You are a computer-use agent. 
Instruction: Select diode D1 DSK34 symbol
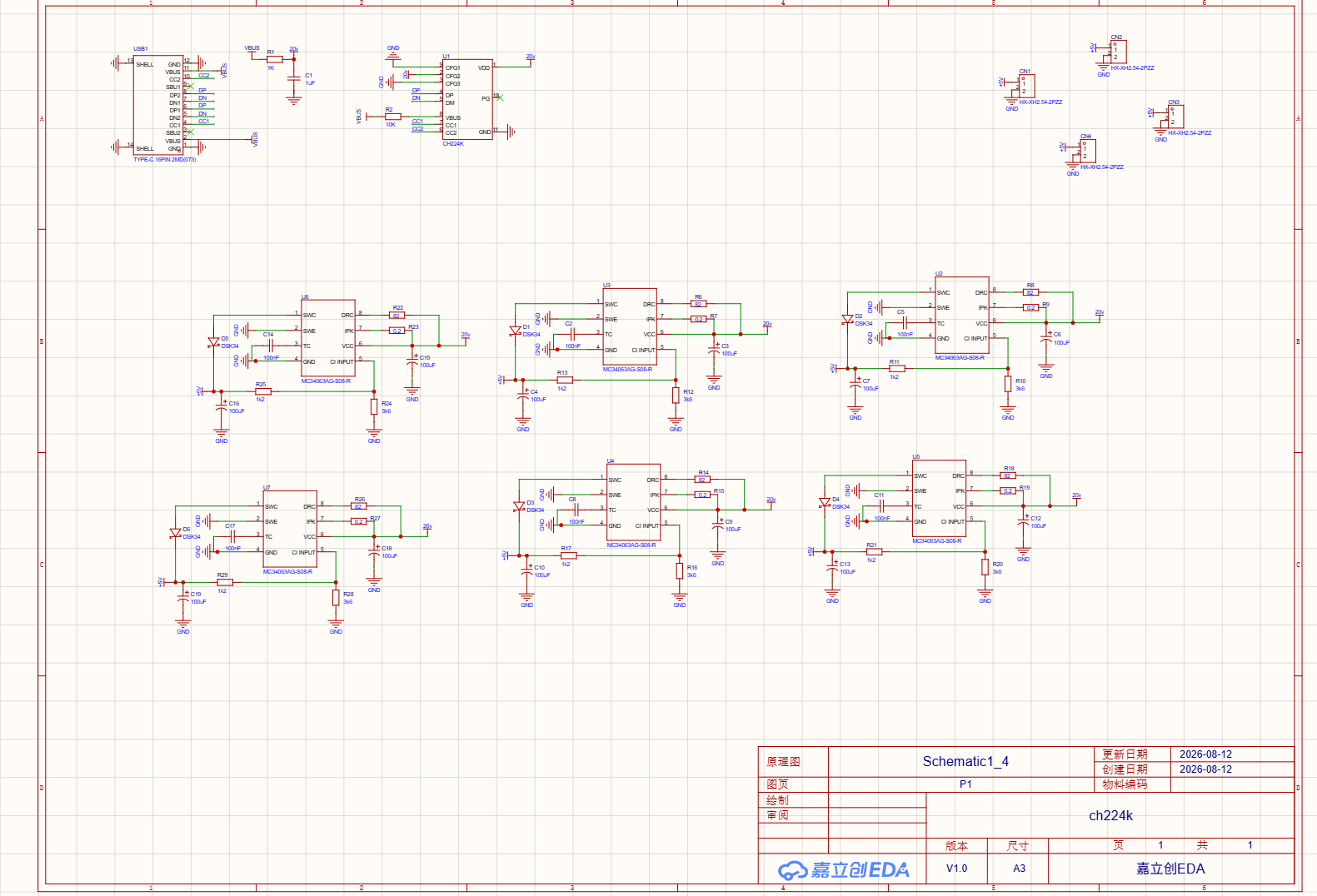[515, 331]
